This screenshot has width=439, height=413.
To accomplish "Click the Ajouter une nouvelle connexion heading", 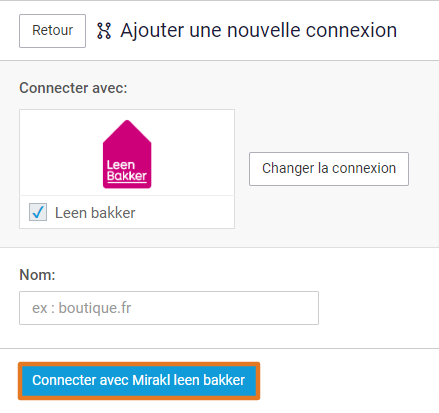I will (259, 31).
